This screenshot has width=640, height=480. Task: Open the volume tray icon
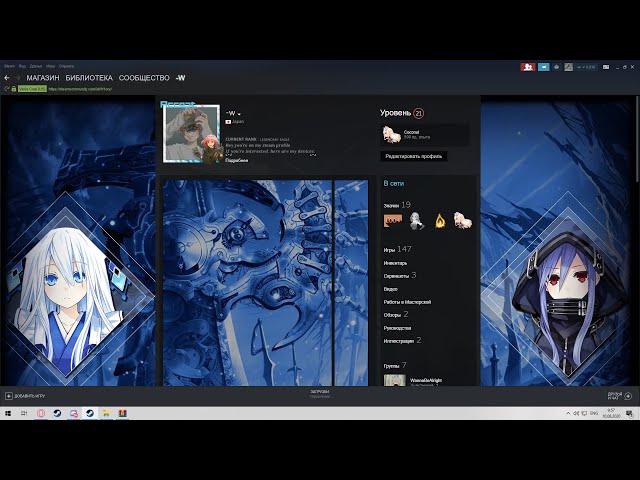coord(576,413)
